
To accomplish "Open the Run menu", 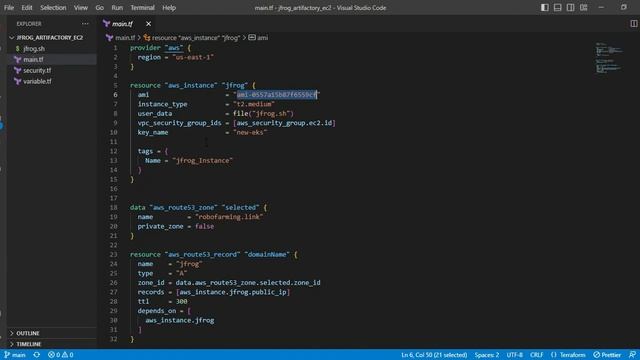I will click(x=117, y=7).
